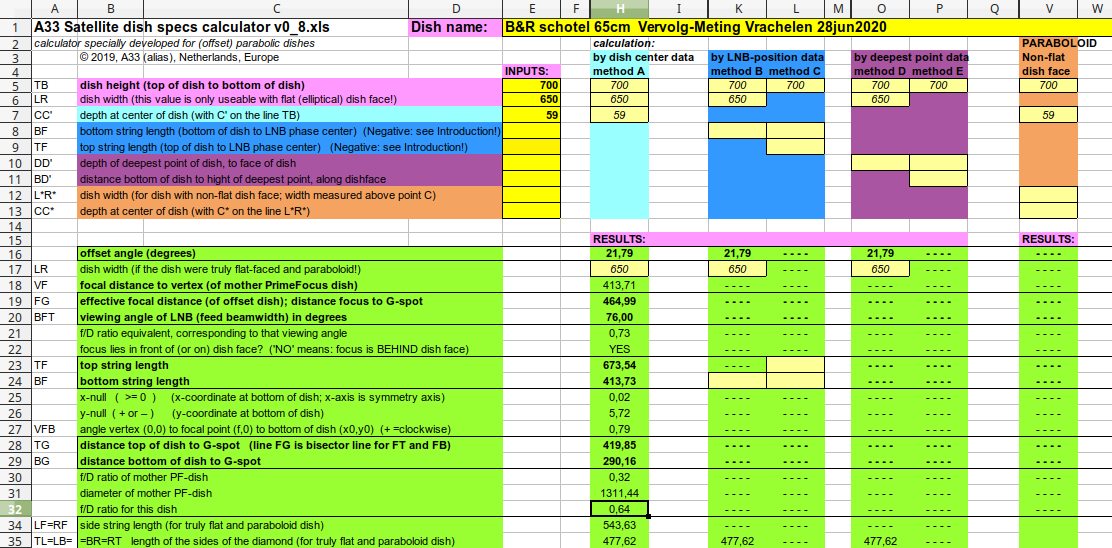Viewport: 1112px width, 548px height.
Task: Select the paraboloid column depth value 59
Action: tap(1048, 115)
